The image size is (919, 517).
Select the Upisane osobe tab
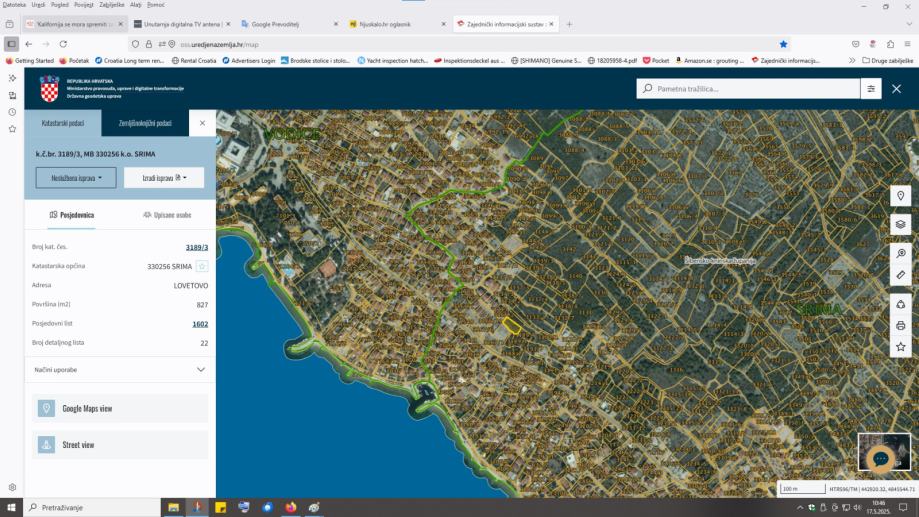(166, 215)
